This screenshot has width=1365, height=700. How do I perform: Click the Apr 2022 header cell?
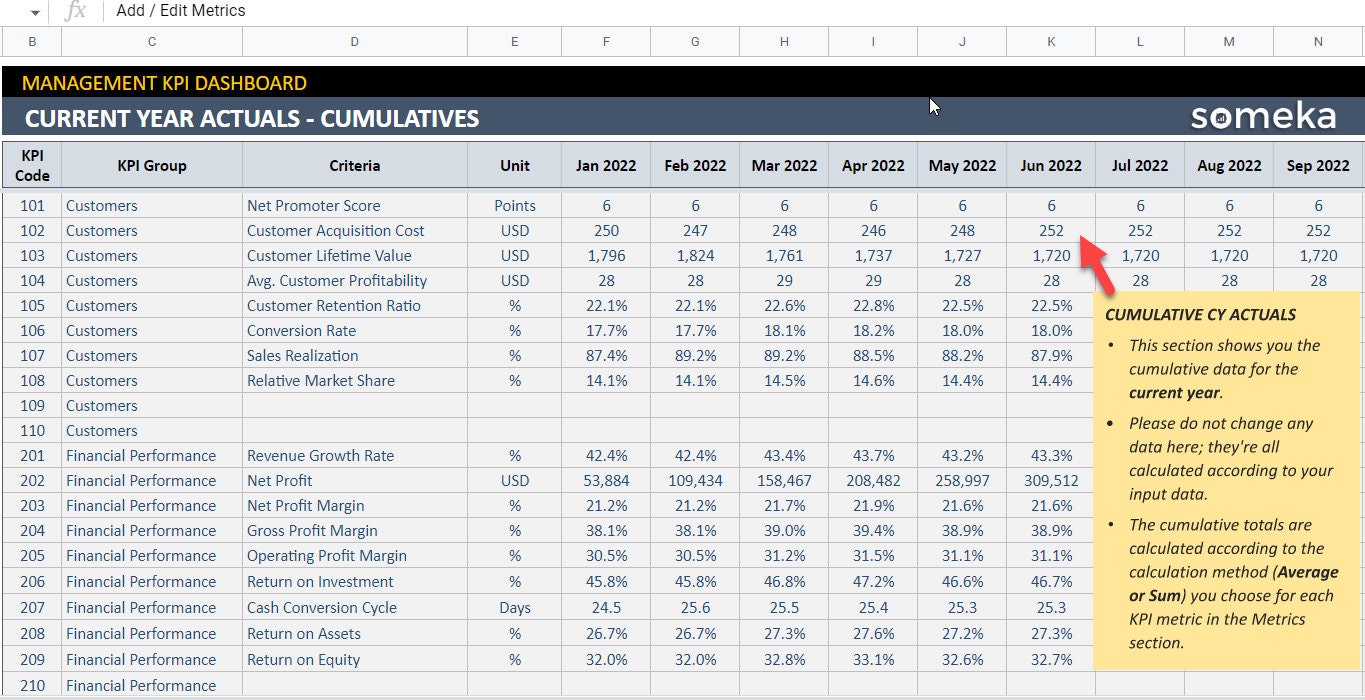pyautogui.click(x=873, y=165)
